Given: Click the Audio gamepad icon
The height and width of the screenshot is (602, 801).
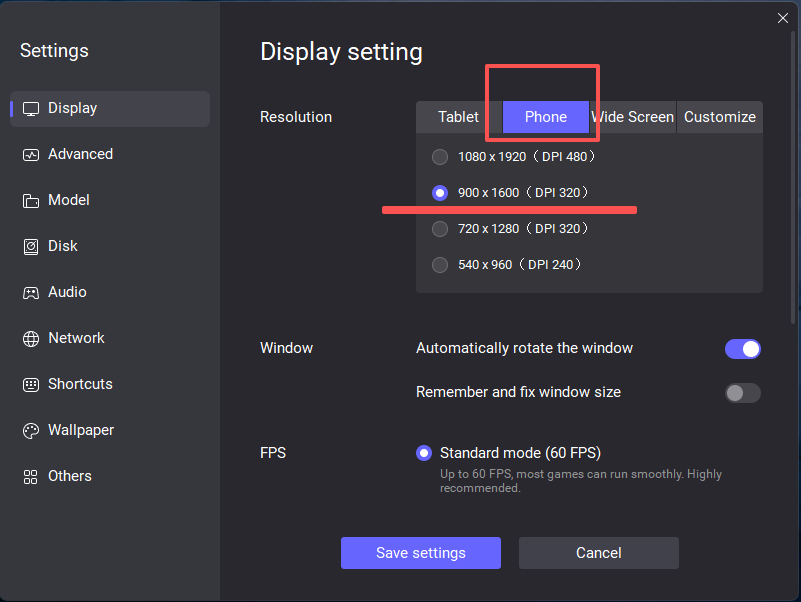Looking at the screenshot, I should click(31, 293).
